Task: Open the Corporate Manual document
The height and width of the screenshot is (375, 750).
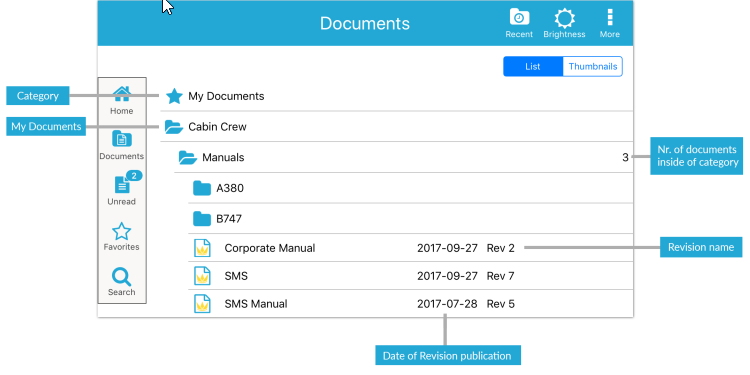Action: coord(410,248)
